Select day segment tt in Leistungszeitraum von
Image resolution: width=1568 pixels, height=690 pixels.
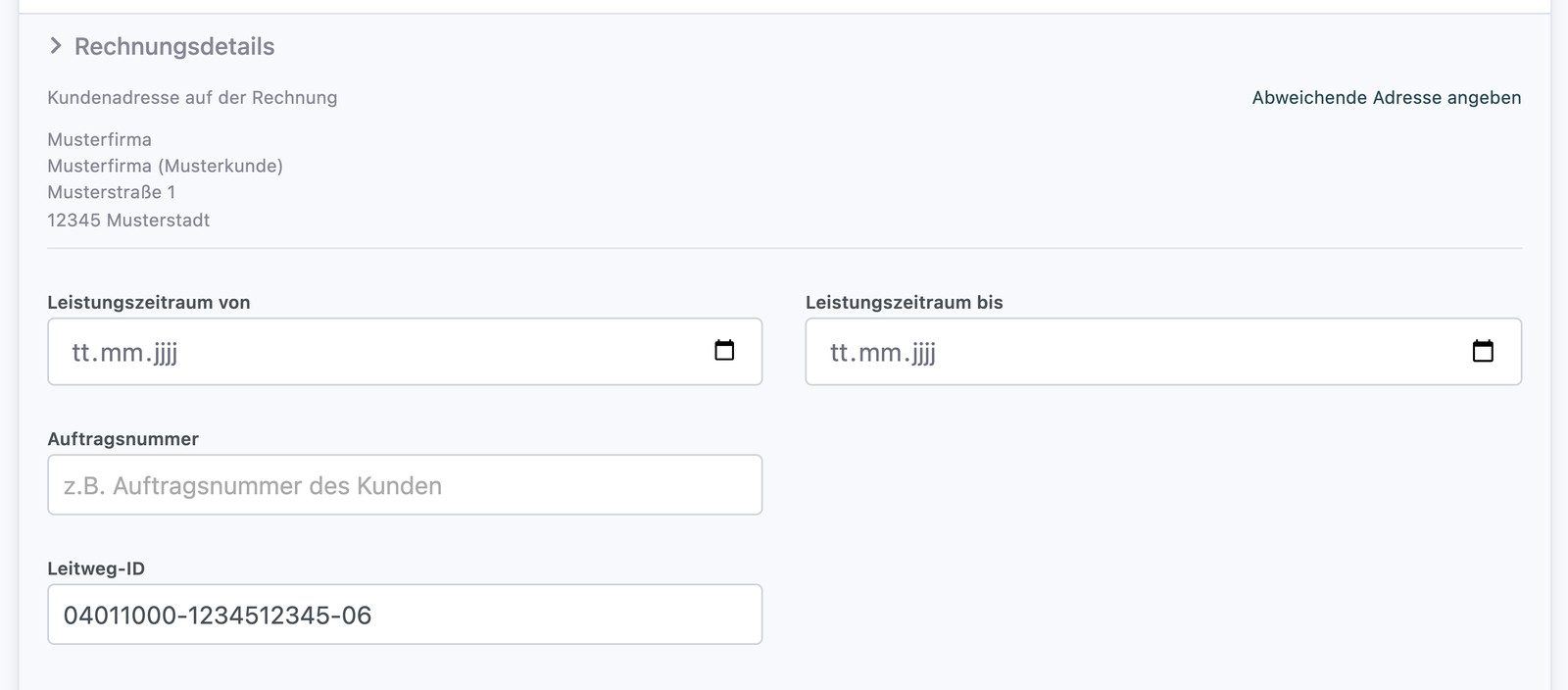81,352
